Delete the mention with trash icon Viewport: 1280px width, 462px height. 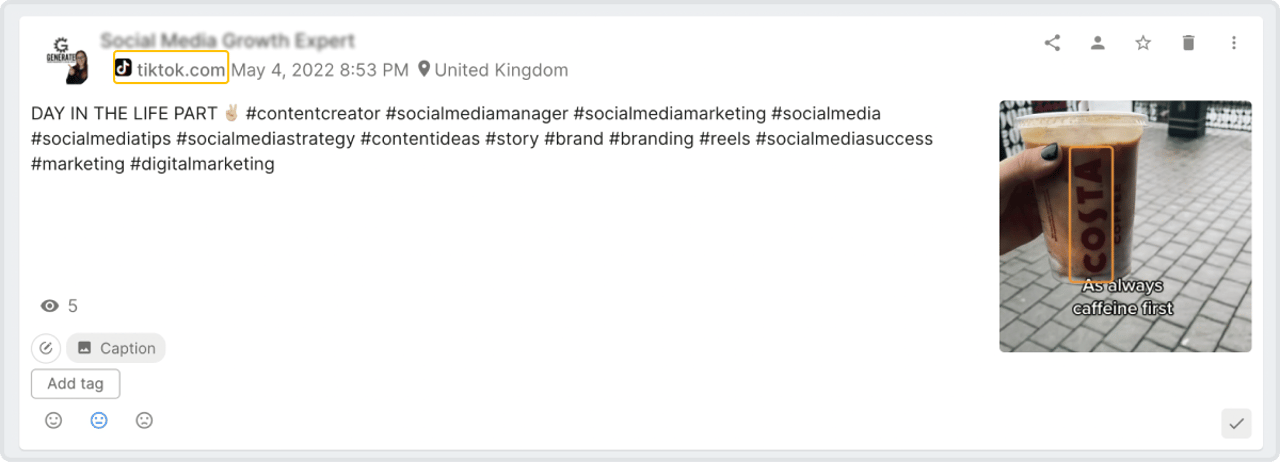point(1188,43)
